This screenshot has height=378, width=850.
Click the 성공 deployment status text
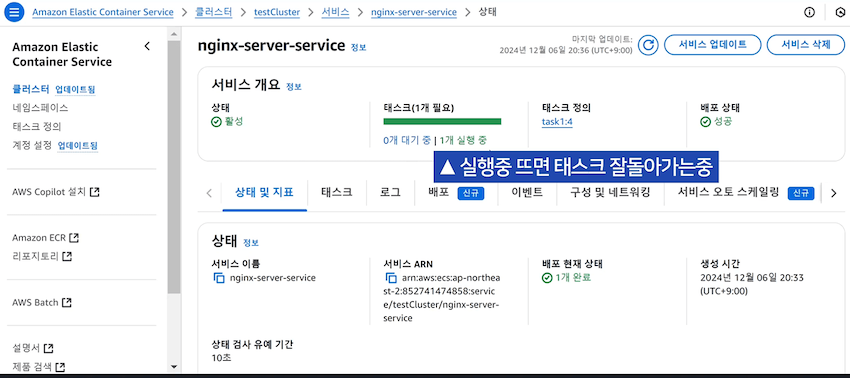pos(723,121)
